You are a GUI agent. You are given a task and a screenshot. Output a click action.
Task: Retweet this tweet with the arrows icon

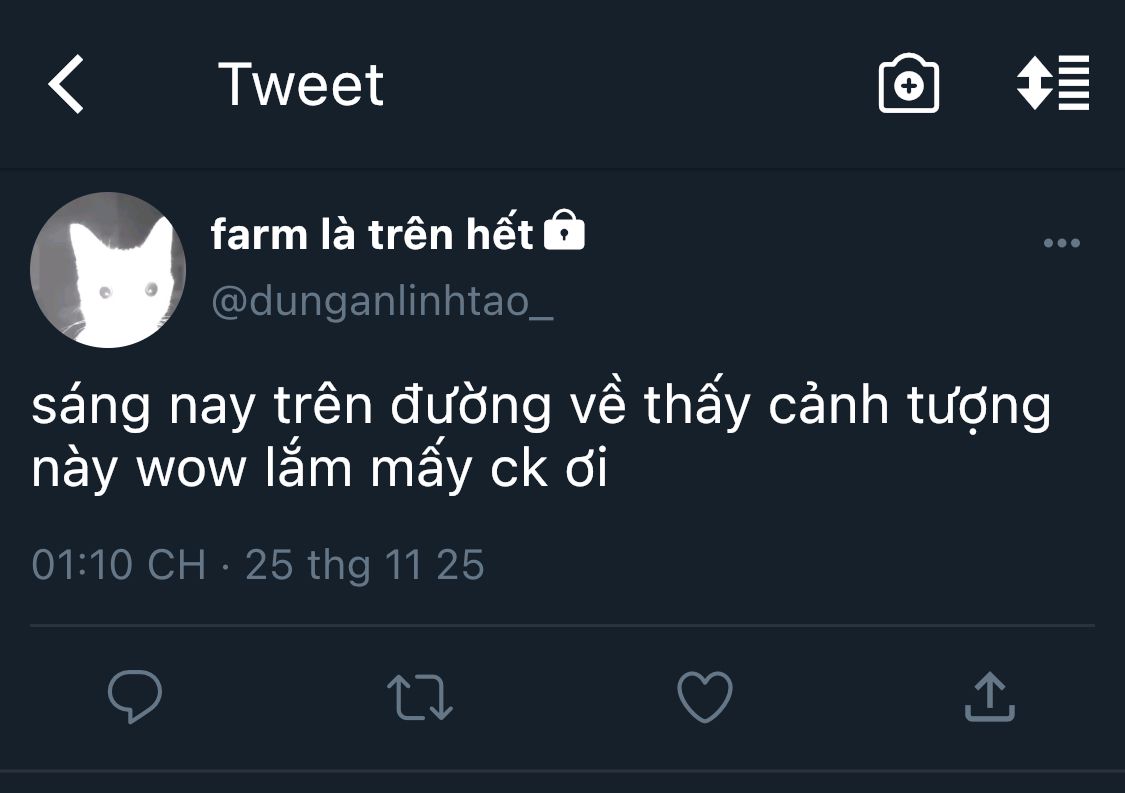point(420,697)
